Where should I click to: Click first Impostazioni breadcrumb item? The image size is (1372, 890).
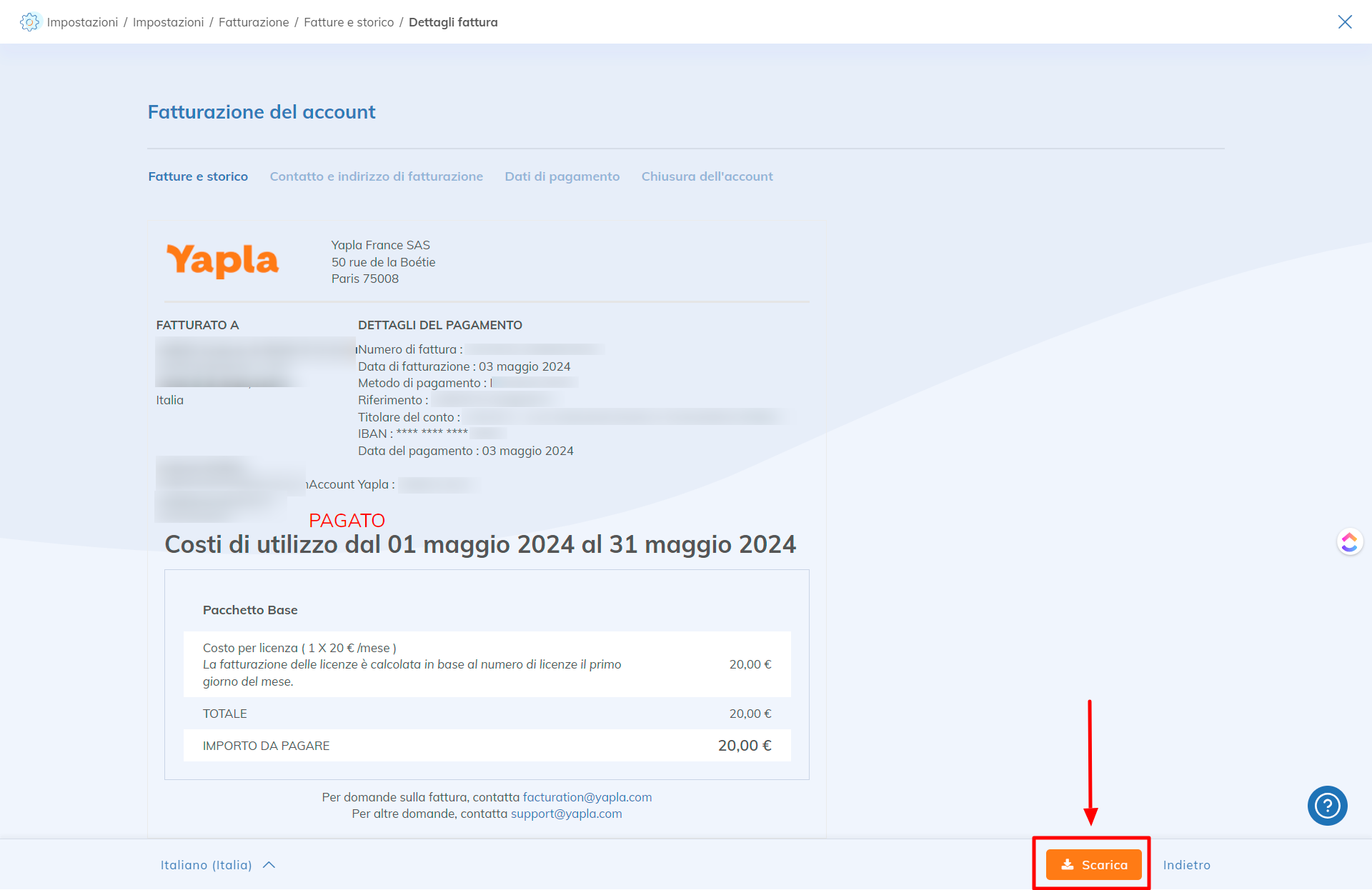coord(82,22)
